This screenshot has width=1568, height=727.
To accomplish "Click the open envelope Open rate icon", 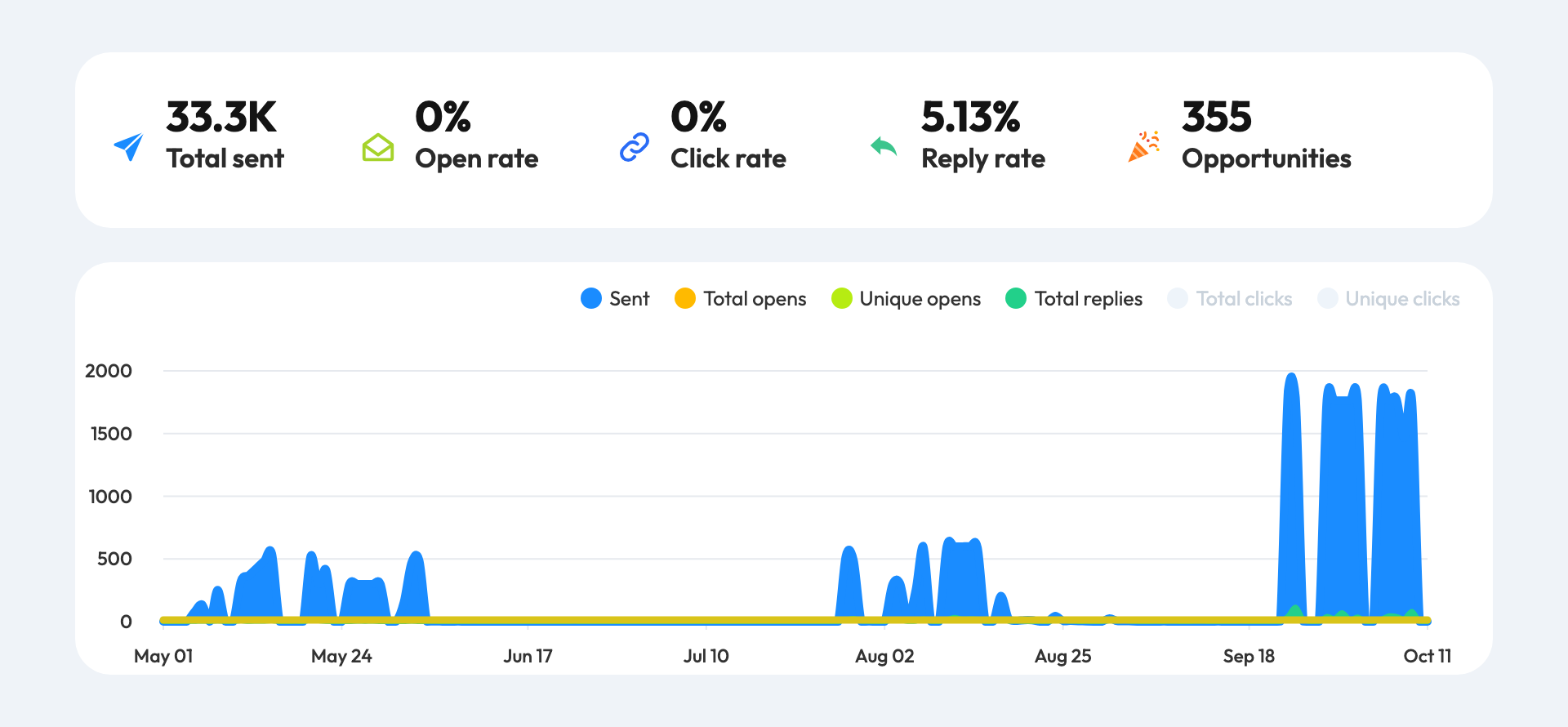I will [378, 147].
